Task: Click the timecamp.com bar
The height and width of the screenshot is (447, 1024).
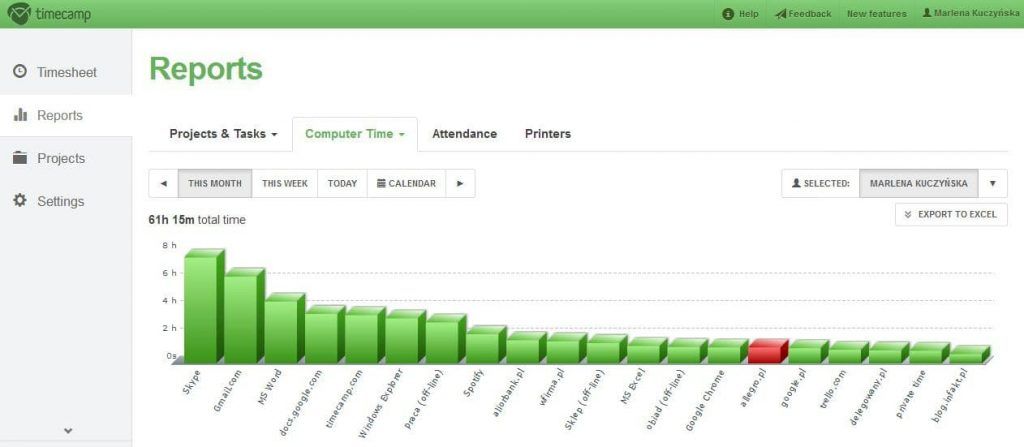Action: point(364,335)
